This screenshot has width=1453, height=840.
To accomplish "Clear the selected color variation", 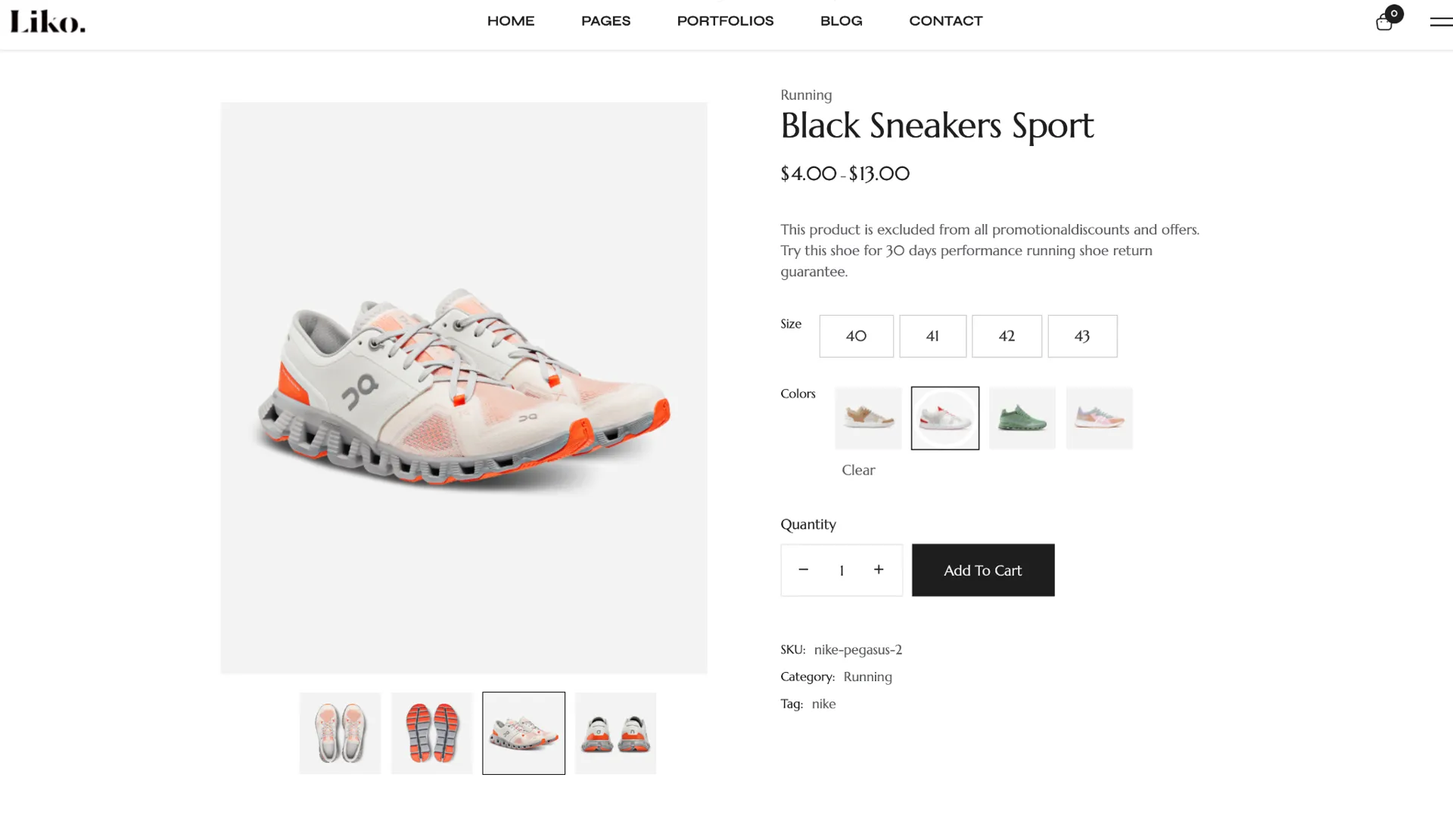I will pyautogui.click(x=858, y=470).
